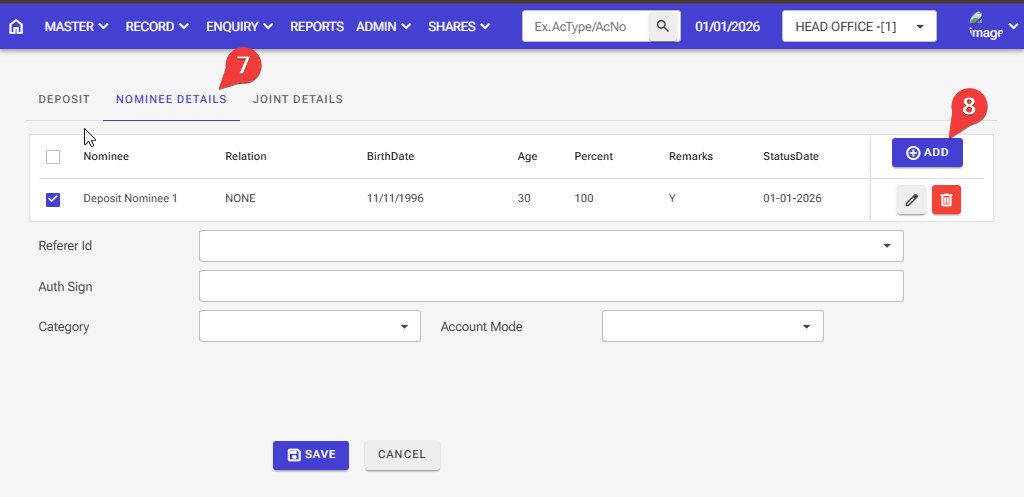The height and width of the screenshot is (497, 1024).
Task: Select the header checkbox for all nominees
Action: 53,157
